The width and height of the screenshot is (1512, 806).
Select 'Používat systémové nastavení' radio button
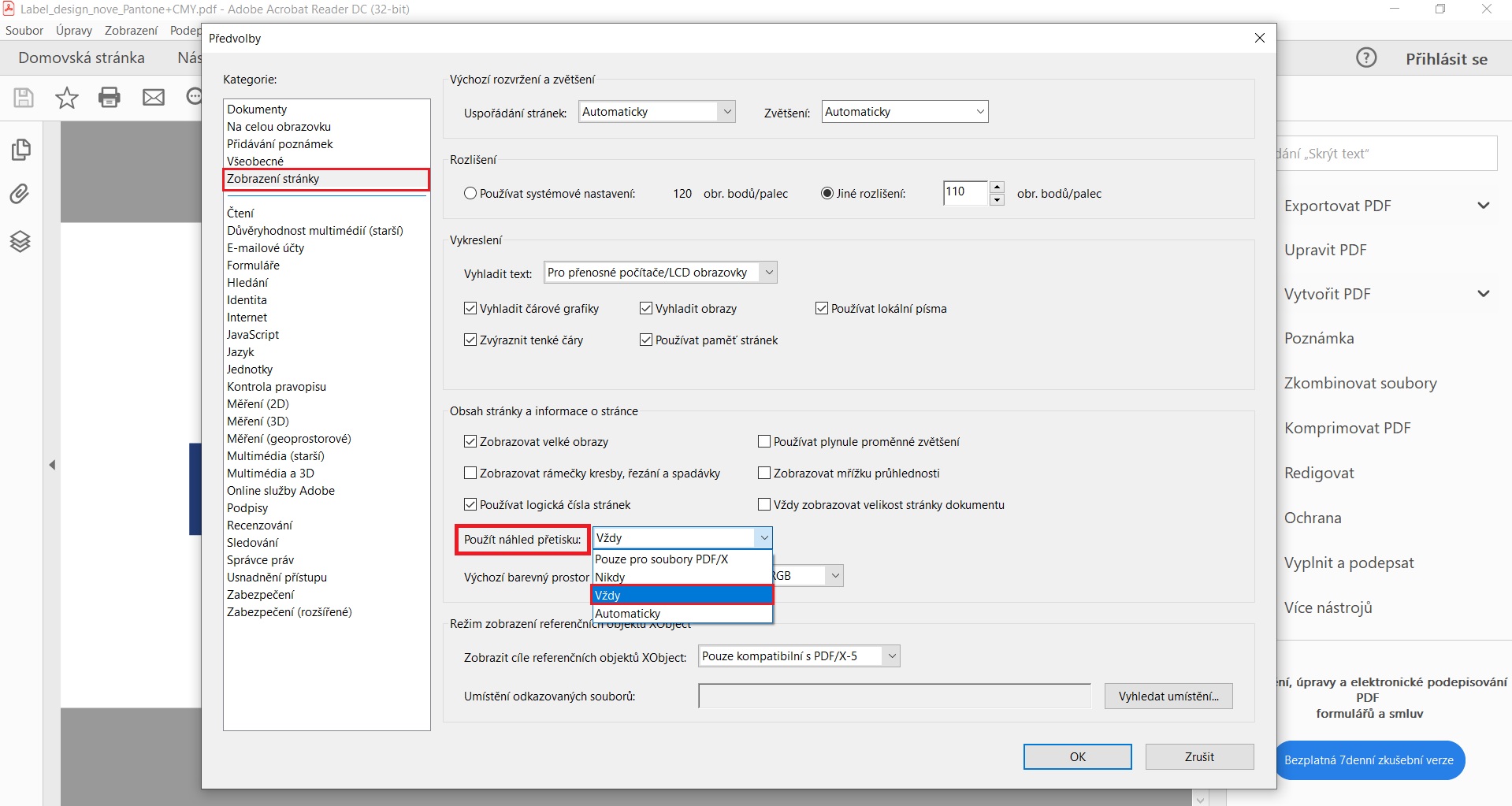pos(470,193)
